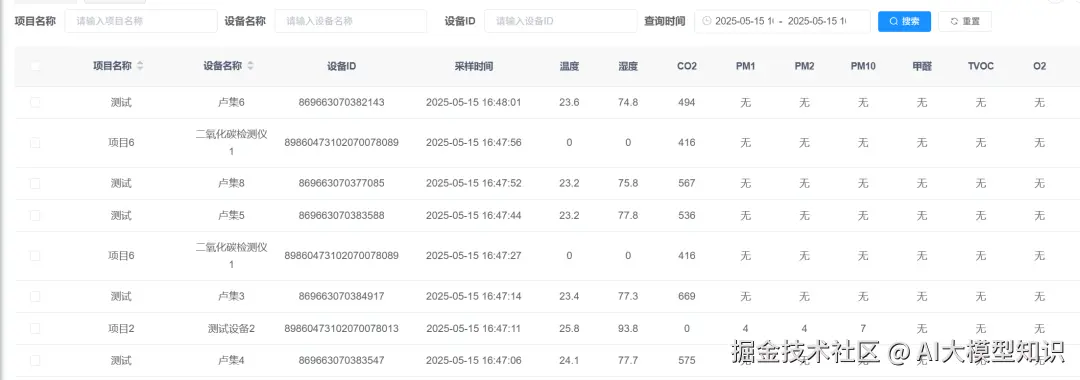The height and width of the screenshot is (380, 1080).
Task: Click the 湿度 column header
Action: click(x=628, y=67)
